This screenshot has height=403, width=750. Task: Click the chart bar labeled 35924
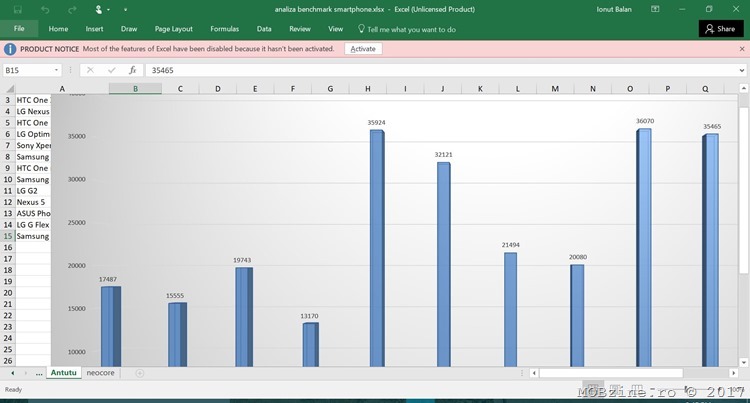pyautogui.click(x=377, y=248)
